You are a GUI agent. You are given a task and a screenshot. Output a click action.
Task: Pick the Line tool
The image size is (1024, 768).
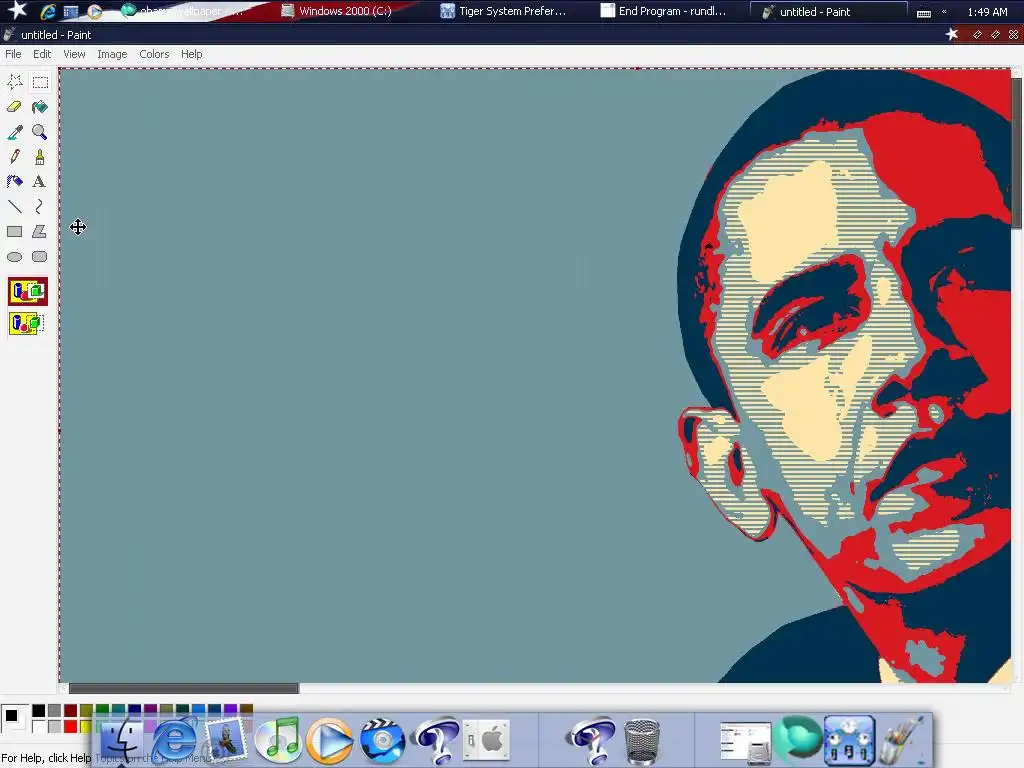(x=14, y=206)
